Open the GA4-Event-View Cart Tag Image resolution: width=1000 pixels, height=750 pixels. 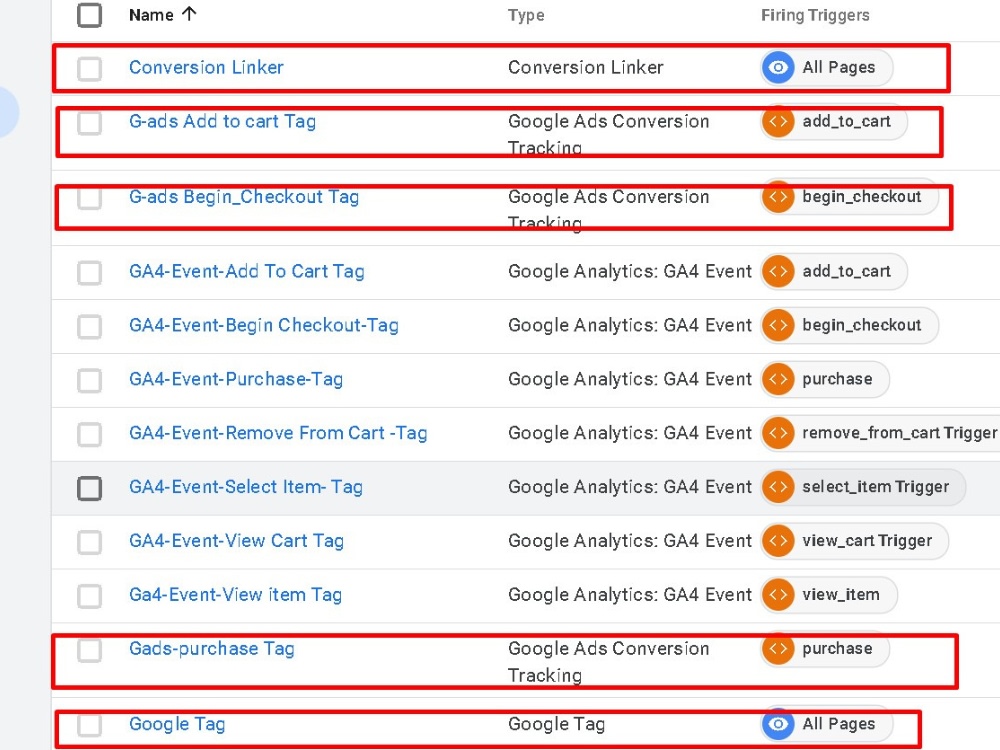click(236, 541)
